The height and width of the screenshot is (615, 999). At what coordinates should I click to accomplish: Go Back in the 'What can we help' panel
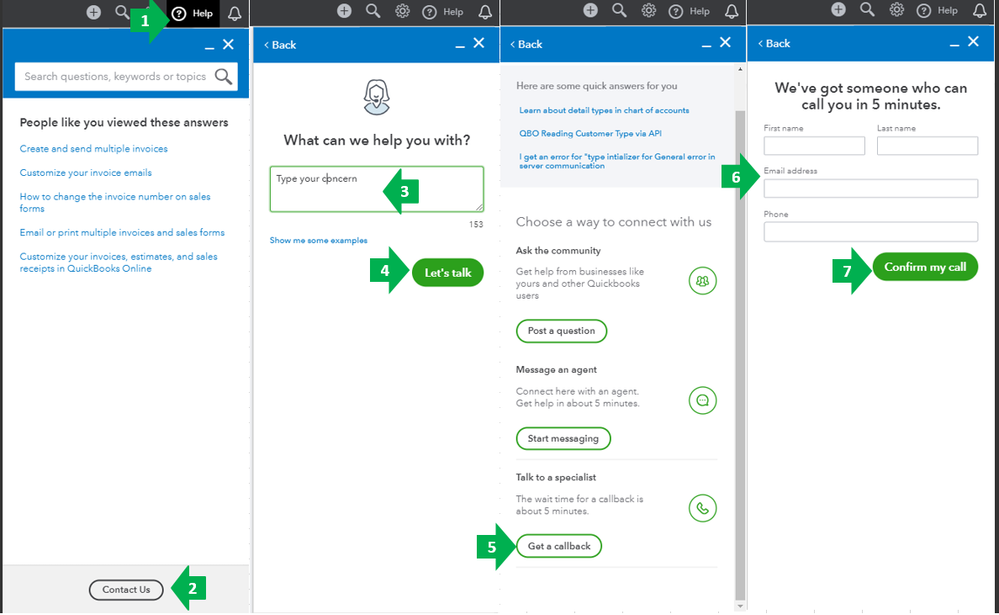[x=280, y=45]
